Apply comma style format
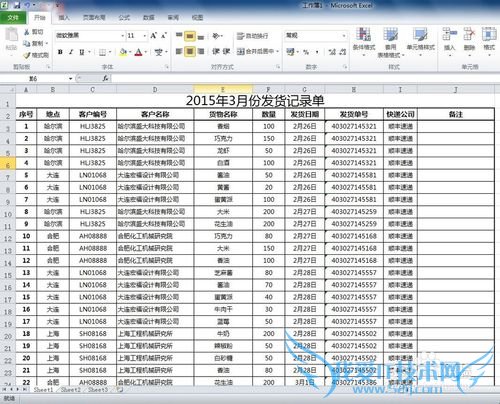 [x=317, y=52]
